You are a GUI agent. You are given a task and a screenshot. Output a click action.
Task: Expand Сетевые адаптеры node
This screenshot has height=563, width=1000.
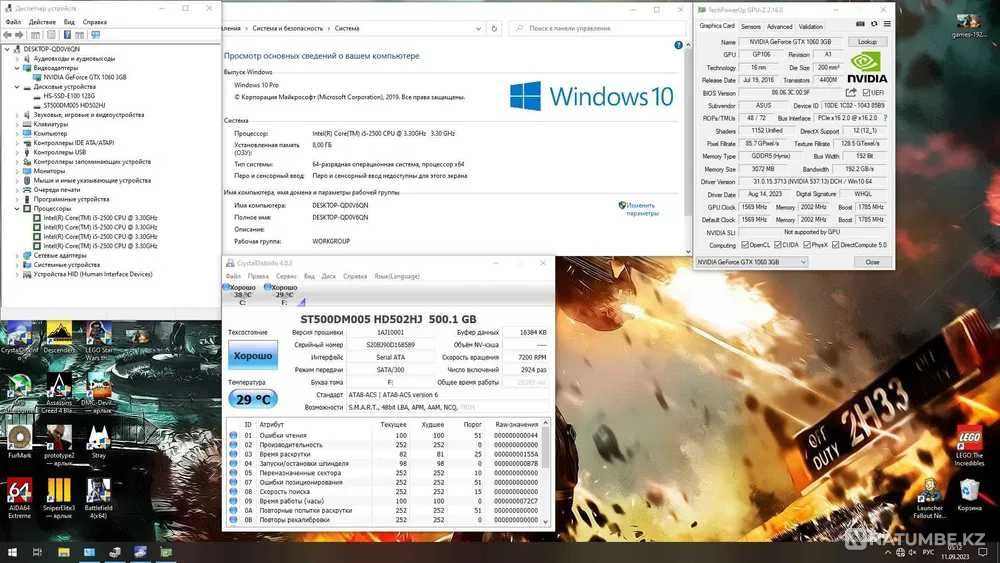17,255
